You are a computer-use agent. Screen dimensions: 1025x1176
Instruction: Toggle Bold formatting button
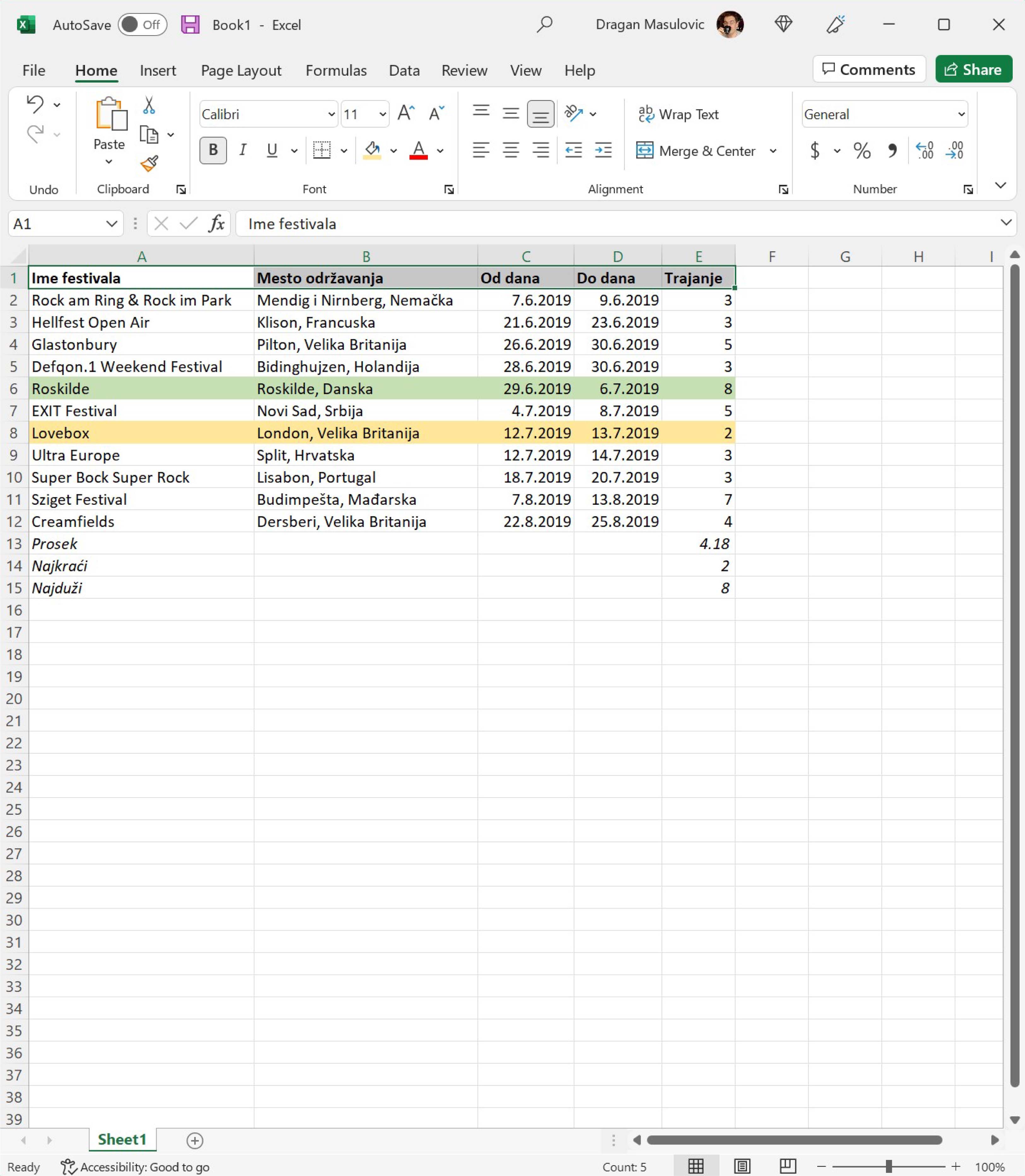(213, 150)
